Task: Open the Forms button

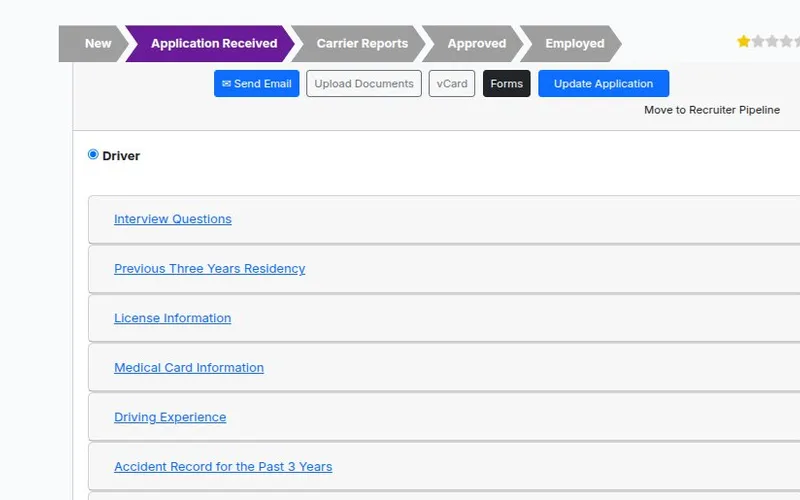Action: point(507,84)
